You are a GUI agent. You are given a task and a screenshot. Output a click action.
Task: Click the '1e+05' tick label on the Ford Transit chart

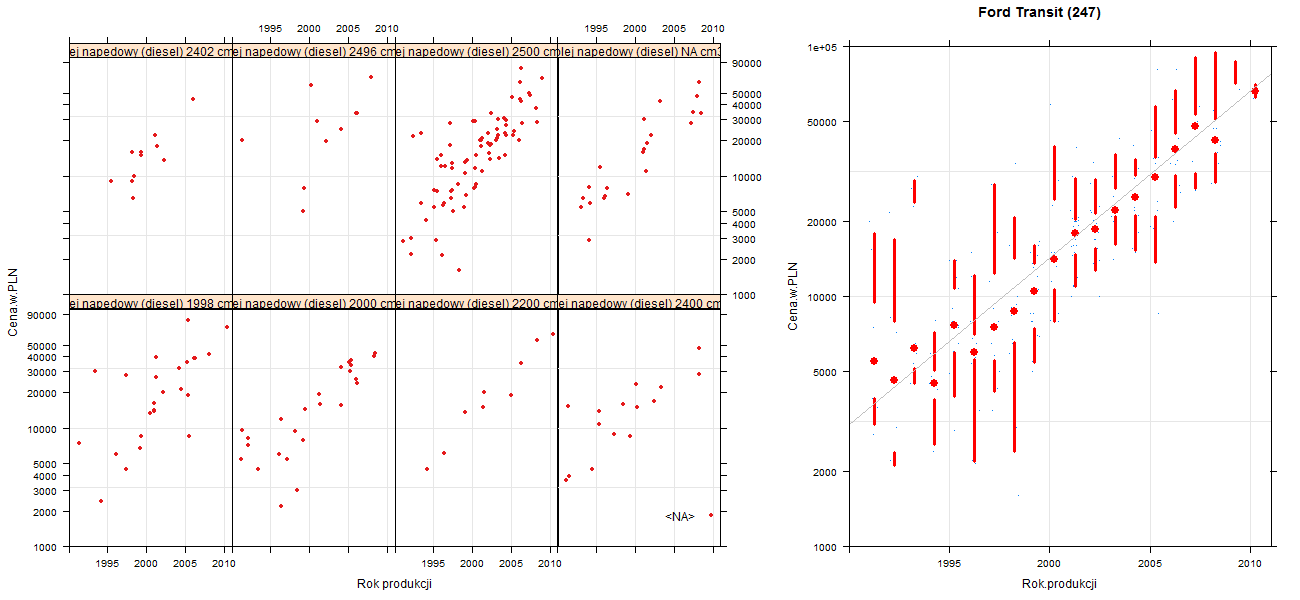822,47
